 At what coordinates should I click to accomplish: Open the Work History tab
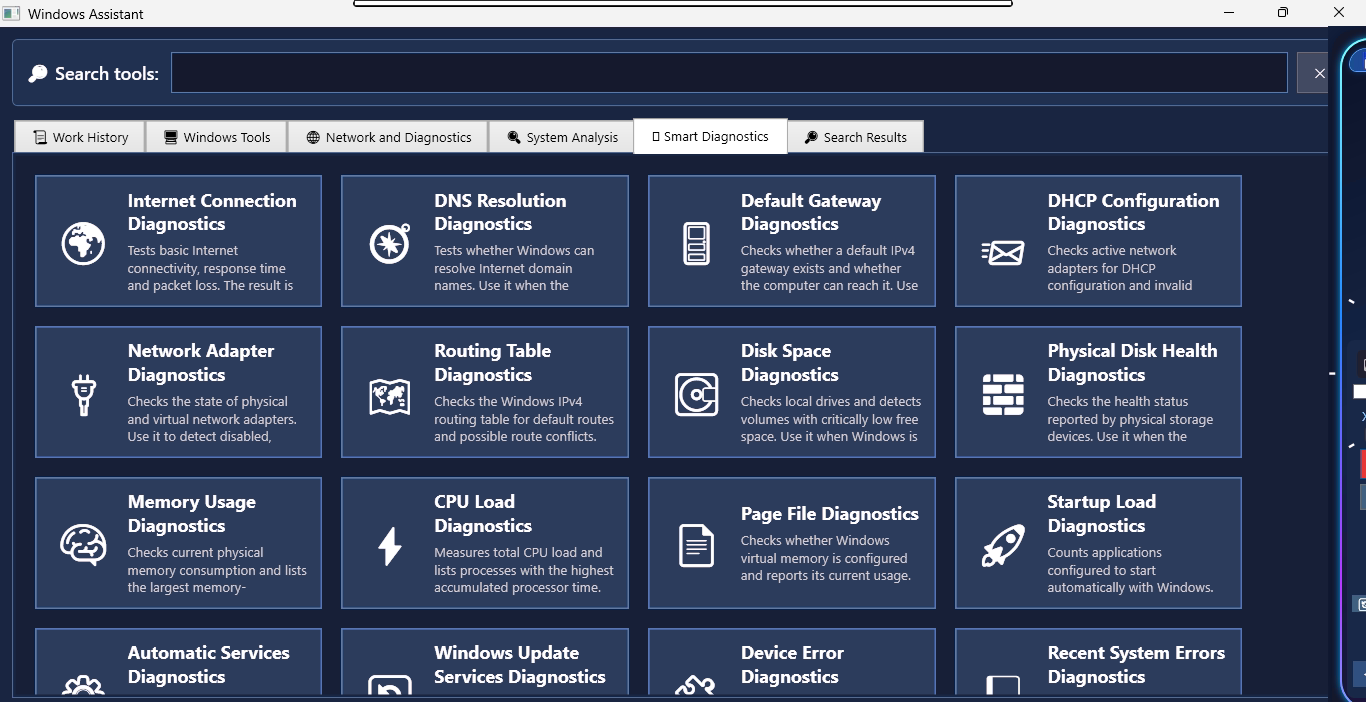[80, 137]
